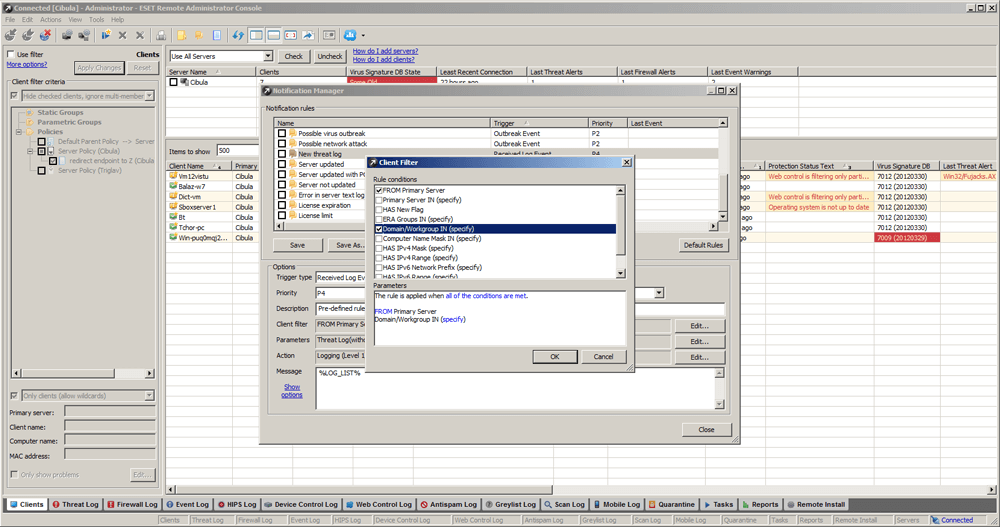Click the clients table horizontal scrollbar thumb
Viewport: 1000px width, 527px height.
(364, 490)
